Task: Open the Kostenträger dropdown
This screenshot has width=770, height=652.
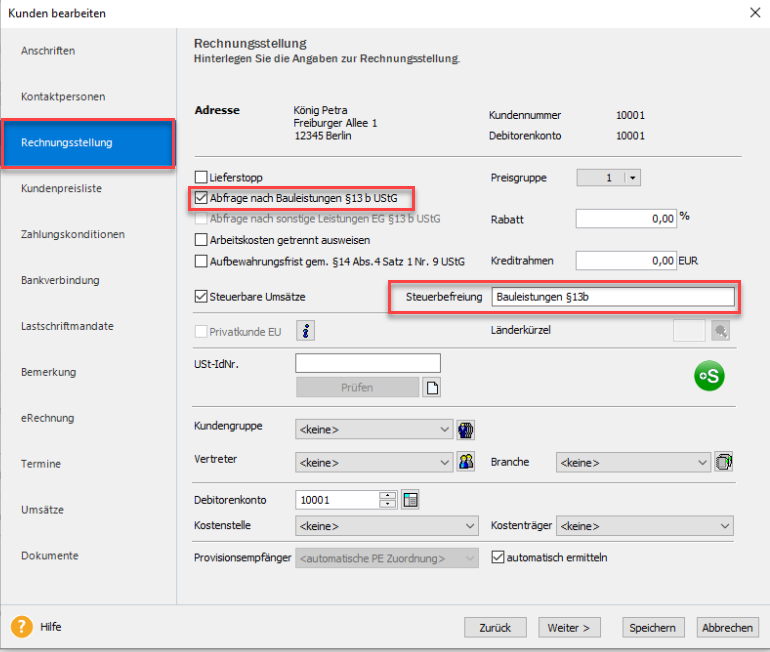Action: coord(725,526)
